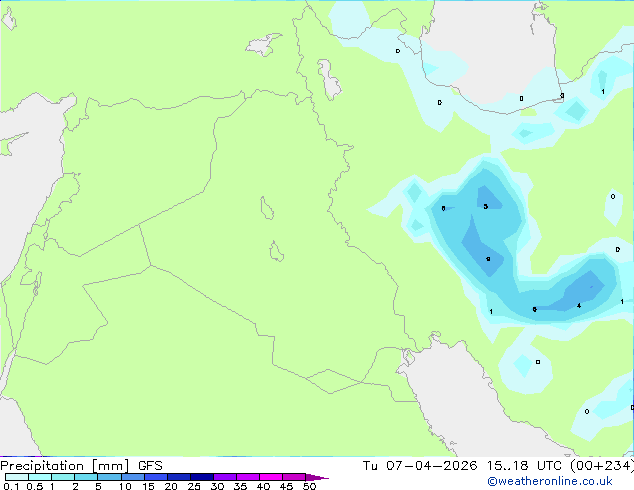Image resolution: width=634 pixels, height=490 pixels.
Task: Click the 0.1–0.5 mm palest cyan legend swatch
Action: tap(17, 477)
